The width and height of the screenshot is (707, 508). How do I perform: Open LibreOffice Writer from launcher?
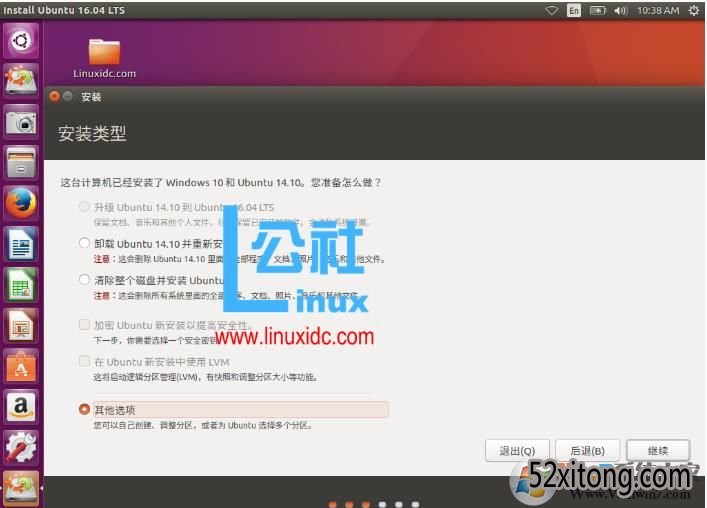(x=21, y=244)
